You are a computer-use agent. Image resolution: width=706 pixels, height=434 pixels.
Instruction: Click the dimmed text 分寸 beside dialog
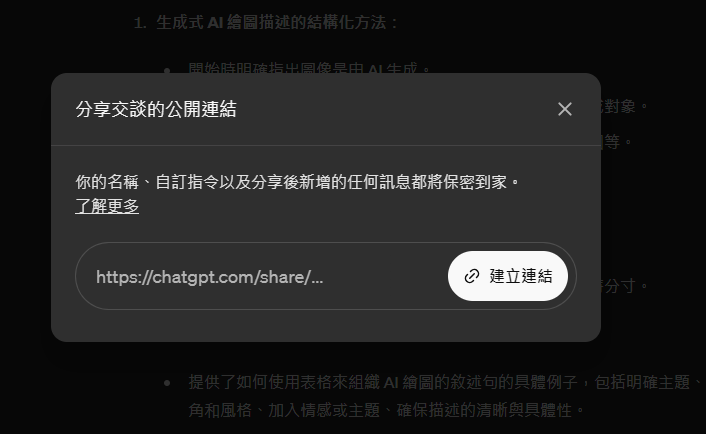[x=620, y=286]
